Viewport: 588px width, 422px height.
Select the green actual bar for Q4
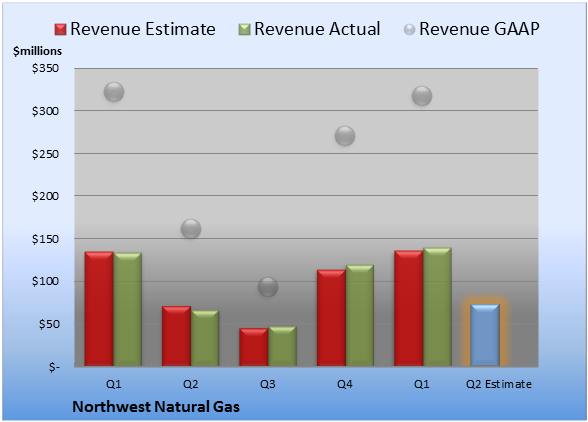pyautogui.click(x=360, y=315)
